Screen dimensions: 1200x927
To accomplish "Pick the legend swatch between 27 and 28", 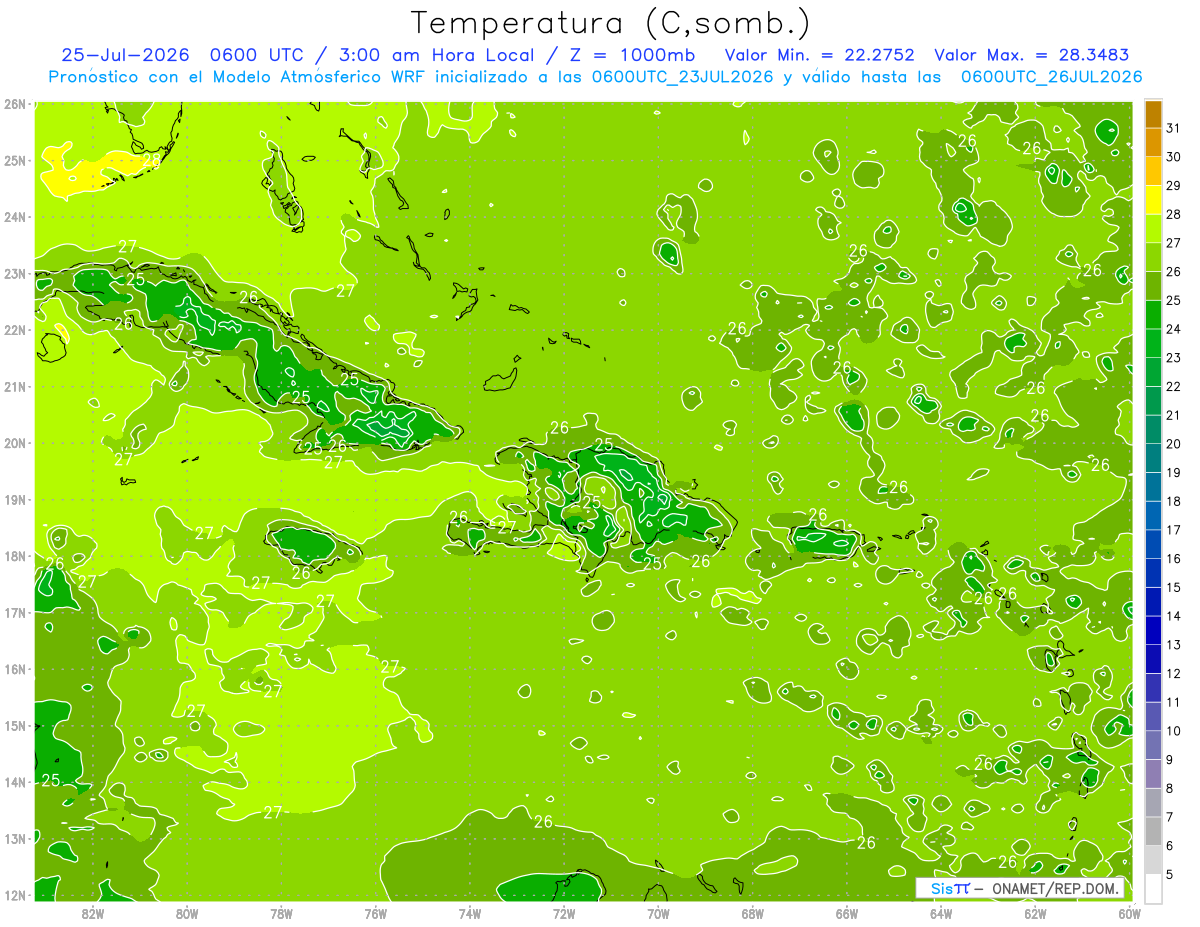I will tap(1153, 229).
